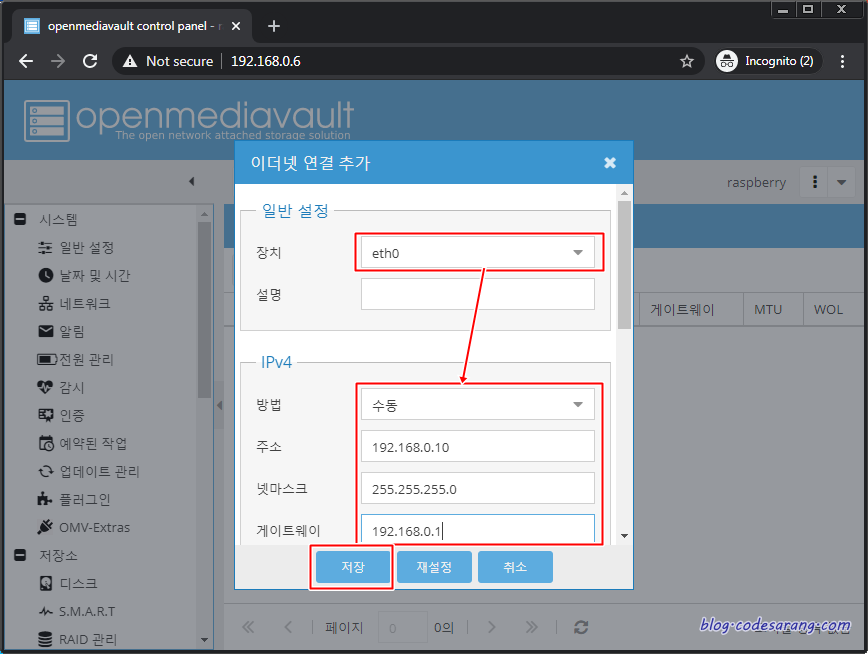Image resolution: width=868 pixels, height=654 pixels.
Task: Open 네트워크 in the sidebar
Action: pos(85,303)
